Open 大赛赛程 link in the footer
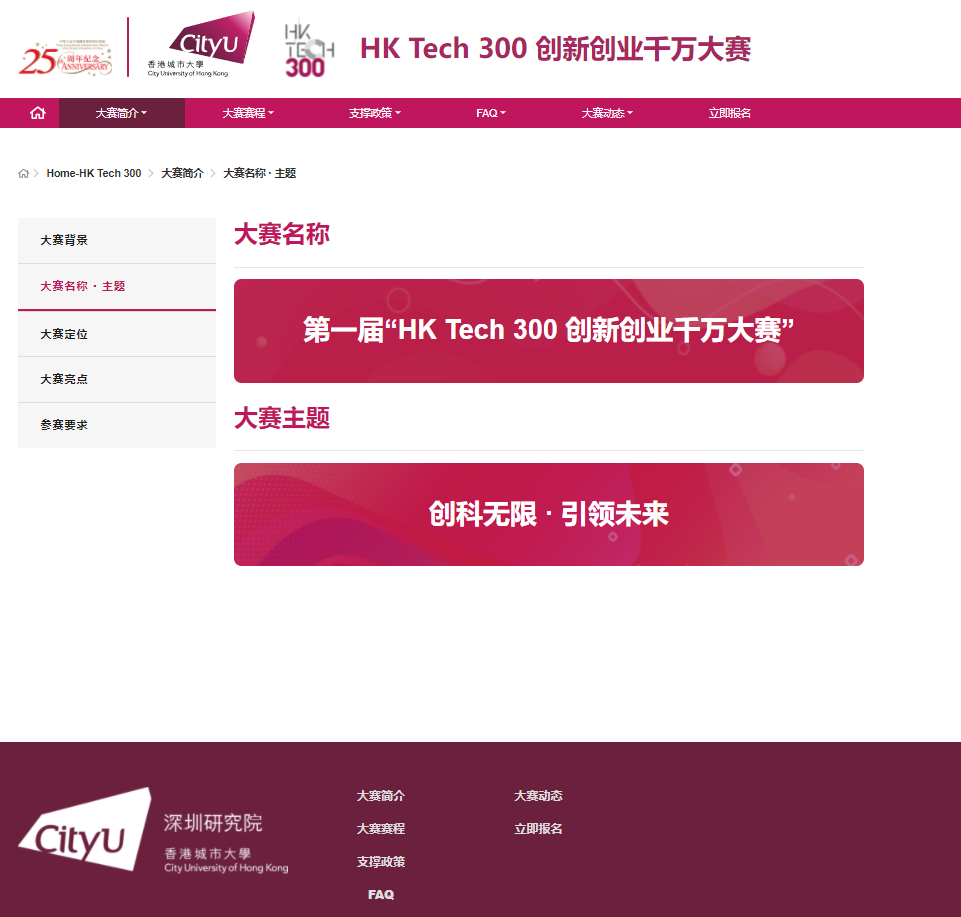The height and width of the screenshot is (917, 961). coord(381,829)
